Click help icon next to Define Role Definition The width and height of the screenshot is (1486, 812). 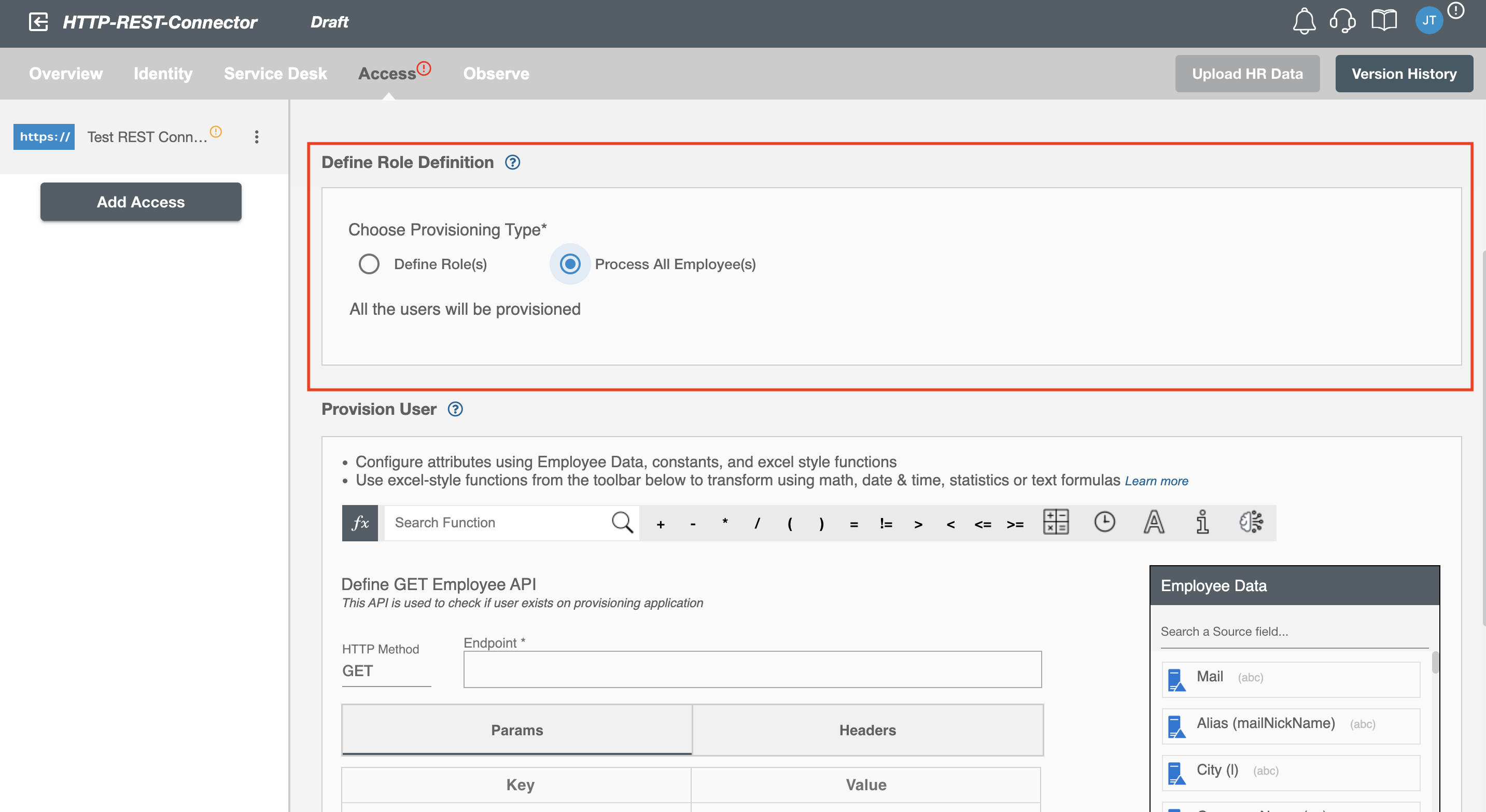512,163
